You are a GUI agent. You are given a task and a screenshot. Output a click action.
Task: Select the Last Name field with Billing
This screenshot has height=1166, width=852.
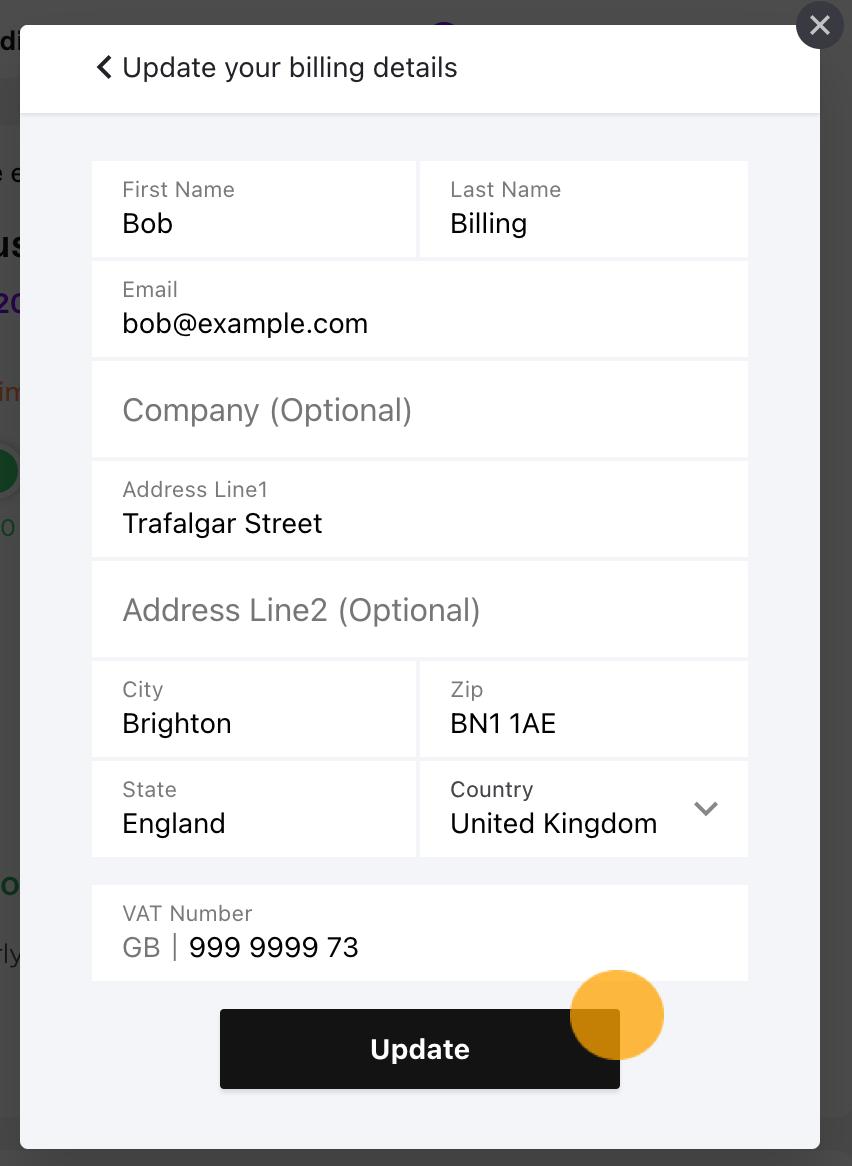coord(584,209)
